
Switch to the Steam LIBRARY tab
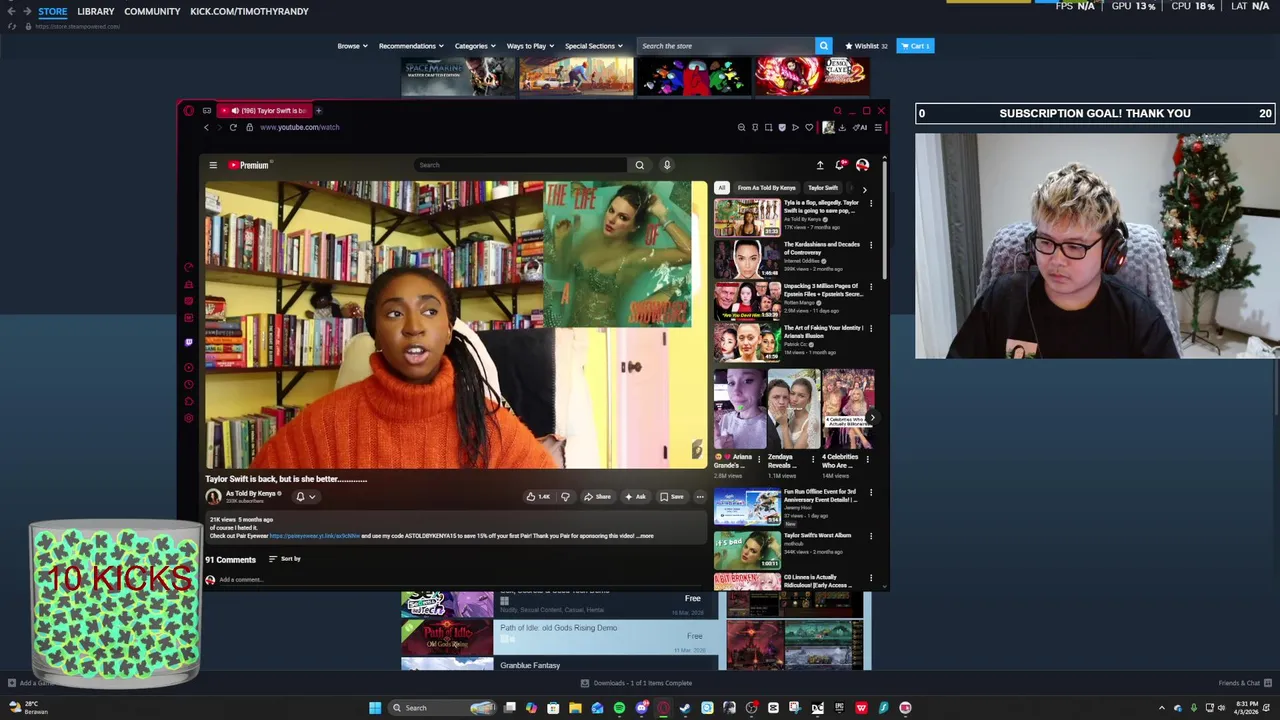(96, 11)
